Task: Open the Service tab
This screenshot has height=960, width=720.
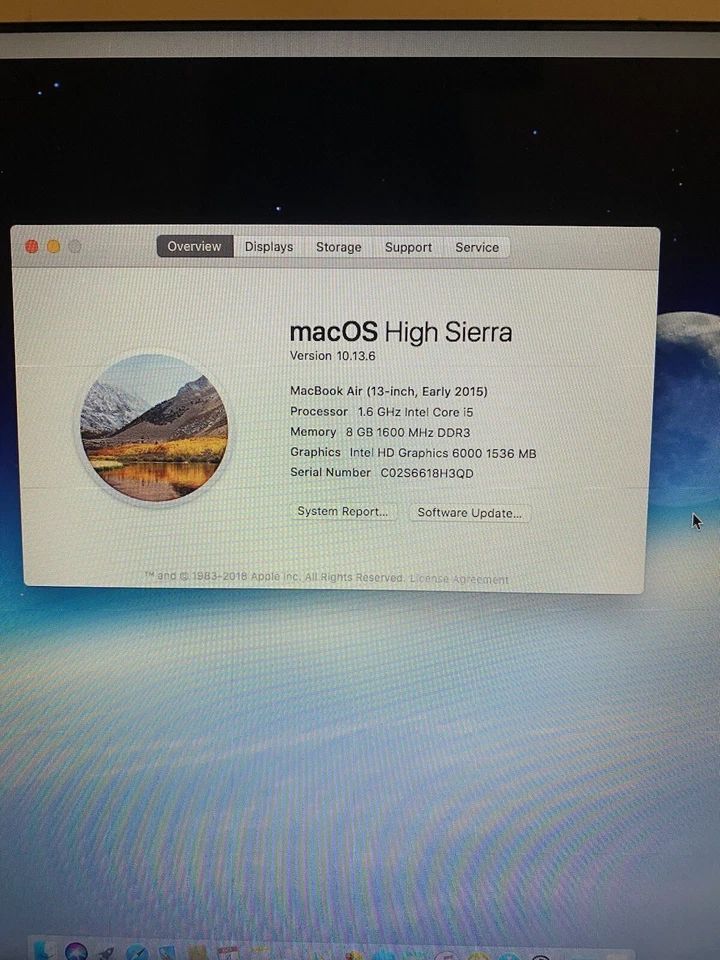Action: 476,247
